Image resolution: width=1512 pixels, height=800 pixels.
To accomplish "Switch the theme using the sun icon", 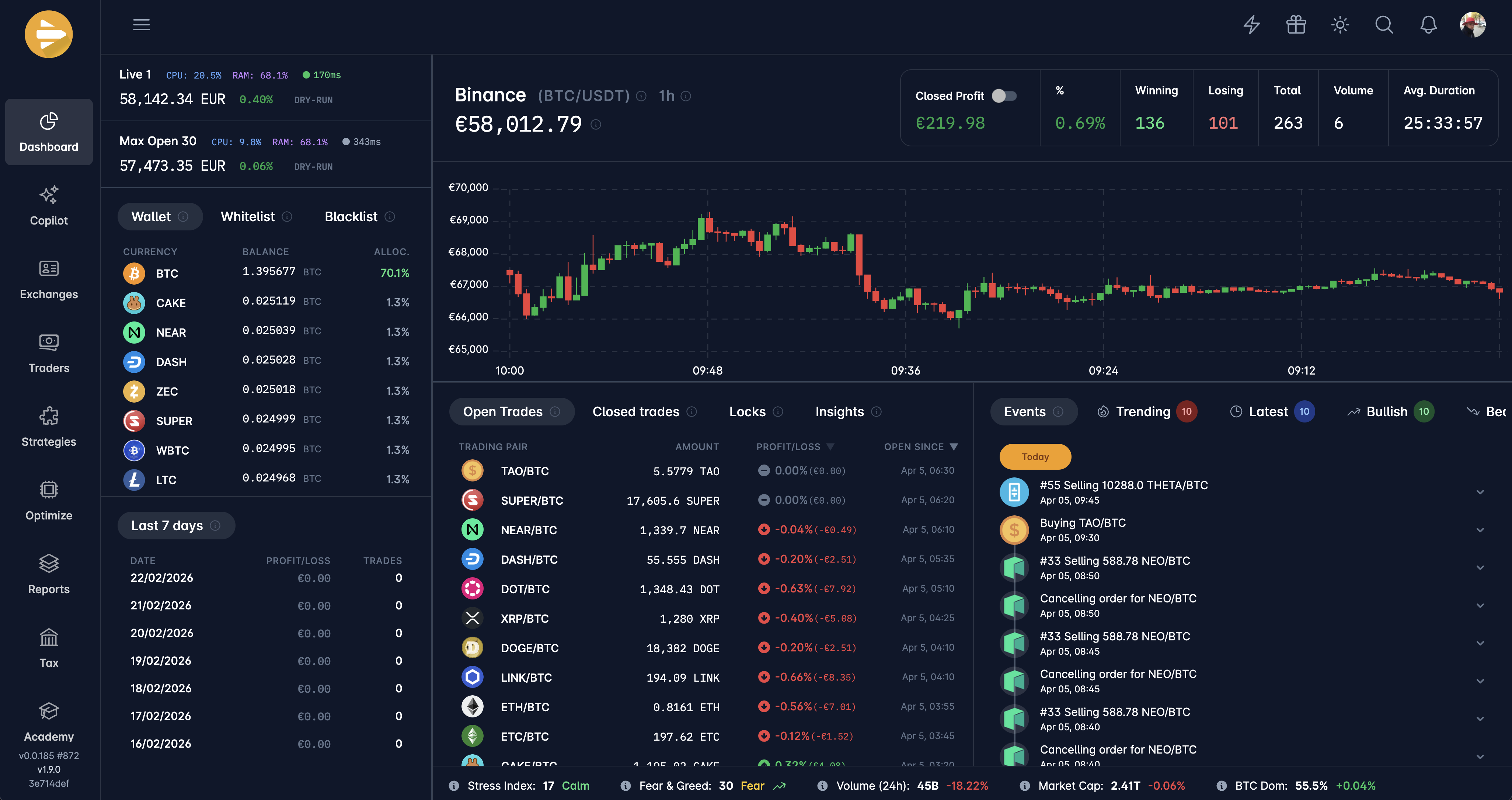I will point(1340,25).
